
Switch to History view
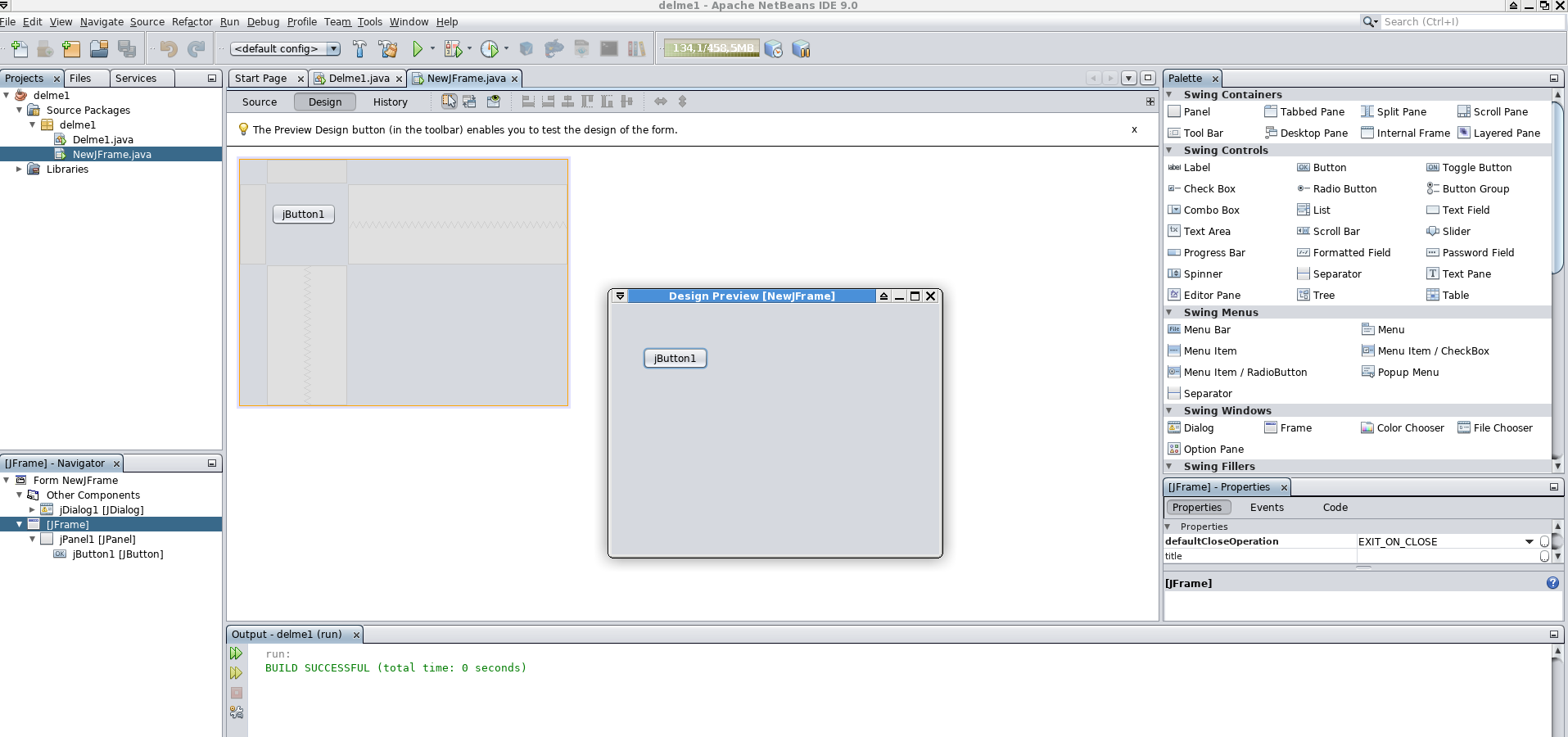(390, 102)
